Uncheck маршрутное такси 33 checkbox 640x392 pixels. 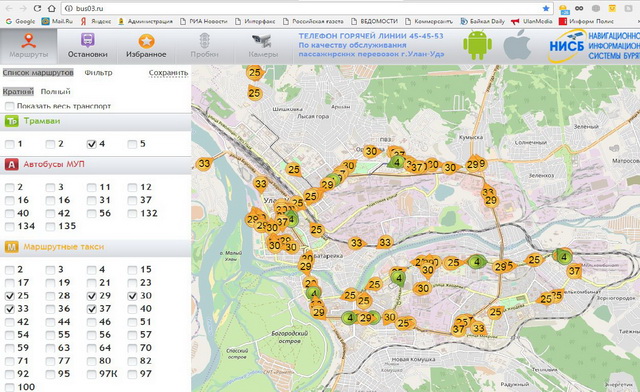pos(10,309)
